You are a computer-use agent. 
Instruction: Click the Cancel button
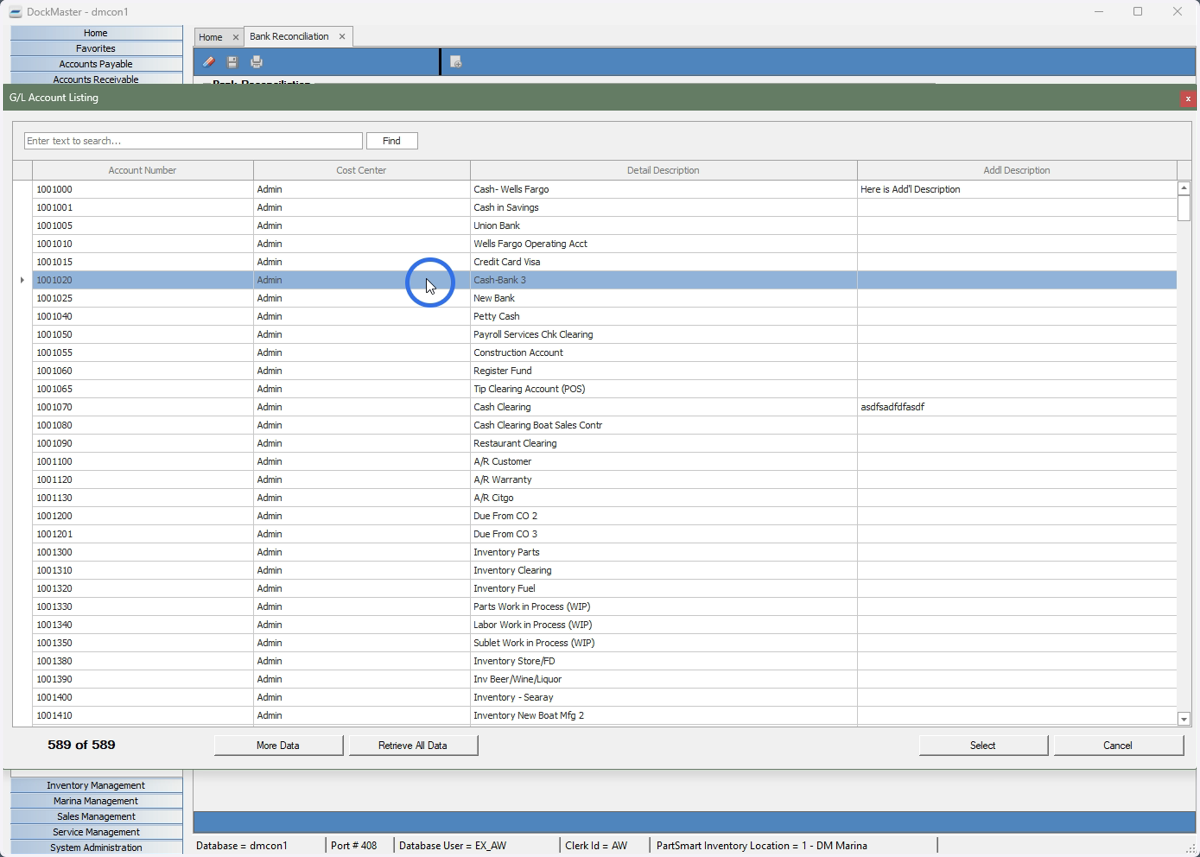click(x=1118, y=745)
